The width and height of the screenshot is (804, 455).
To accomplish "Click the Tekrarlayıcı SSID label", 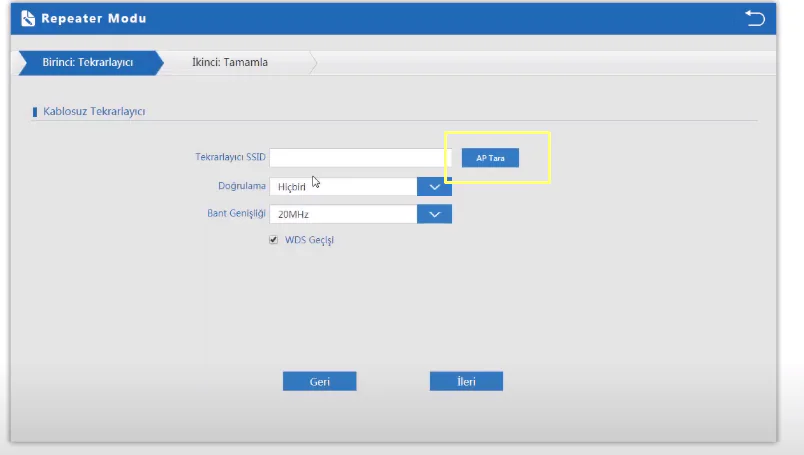I will pyautogui.click(x=229, y=158).
